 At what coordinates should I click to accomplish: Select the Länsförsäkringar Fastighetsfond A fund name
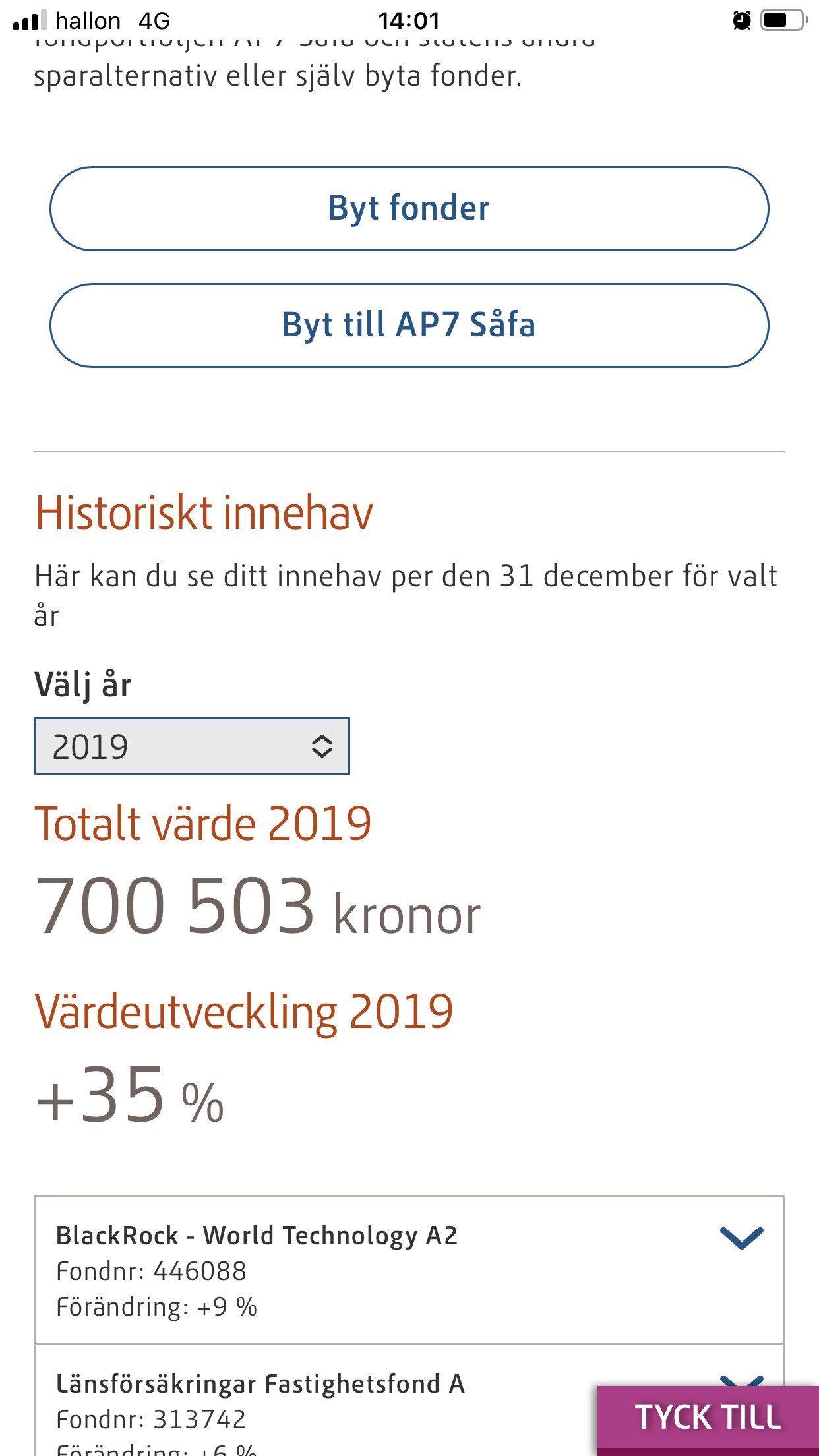[260, 1383]
